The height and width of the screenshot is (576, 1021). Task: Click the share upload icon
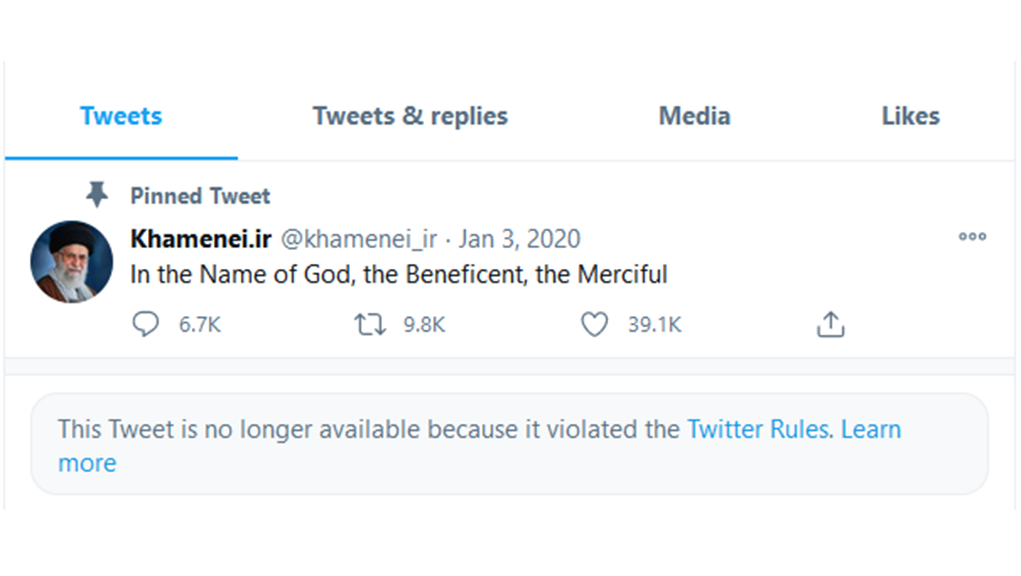click(831, 324)
